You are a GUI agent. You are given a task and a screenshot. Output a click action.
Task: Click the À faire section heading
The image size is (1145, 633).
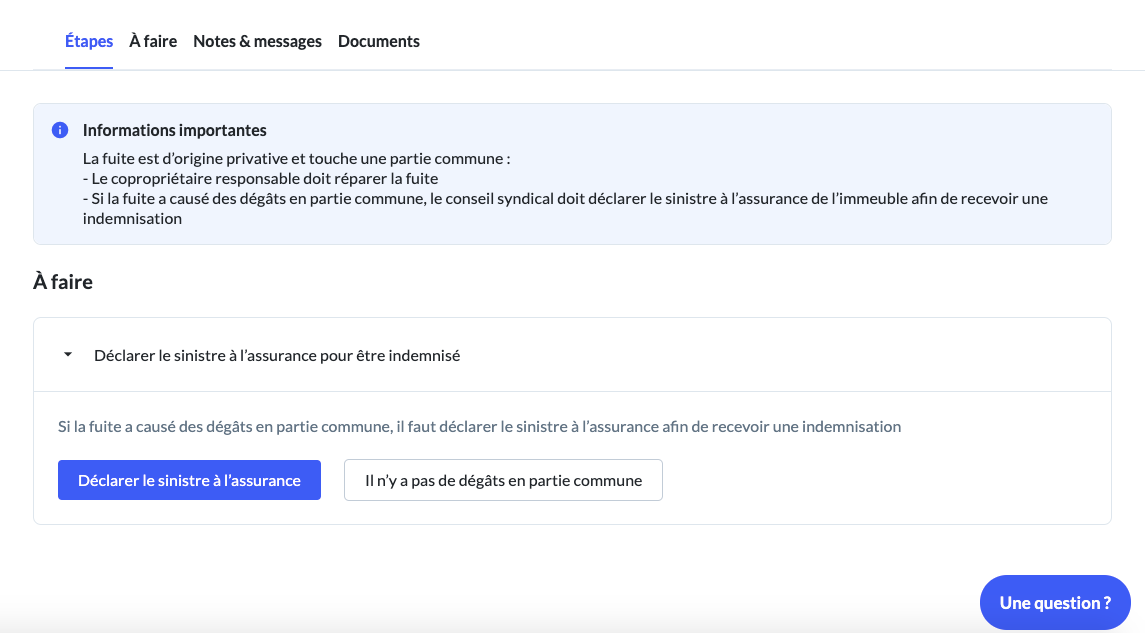(x=63, y=282)
